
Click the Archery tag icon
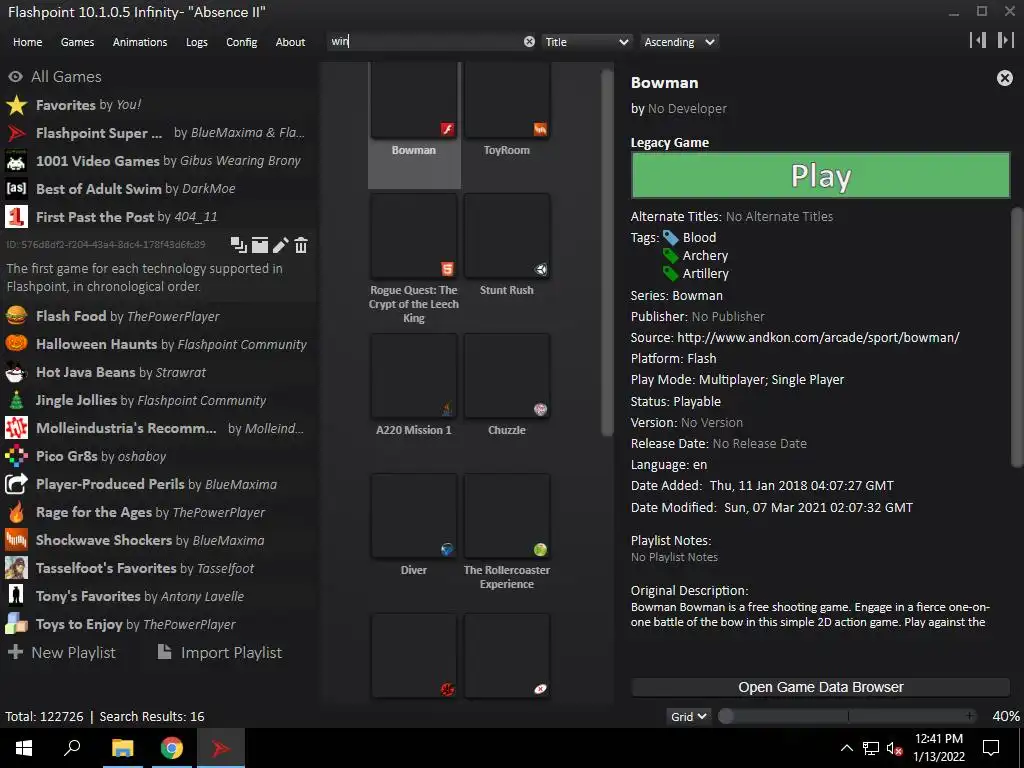click(671, 255)
